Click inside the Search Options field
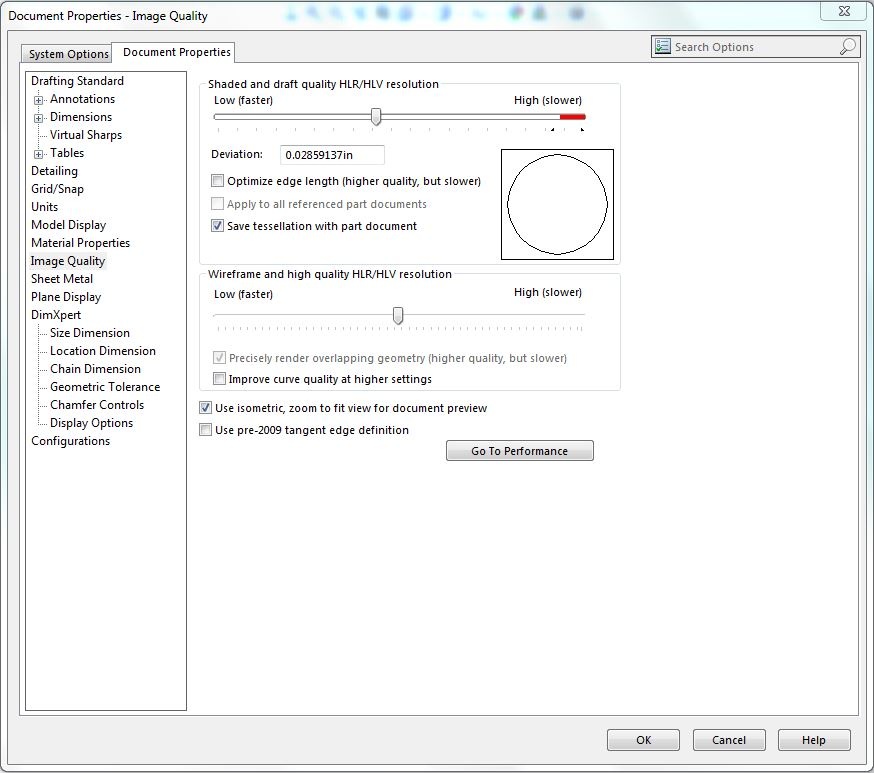The height and width of the screenshot is (773, 874). [x=755, y=47]
